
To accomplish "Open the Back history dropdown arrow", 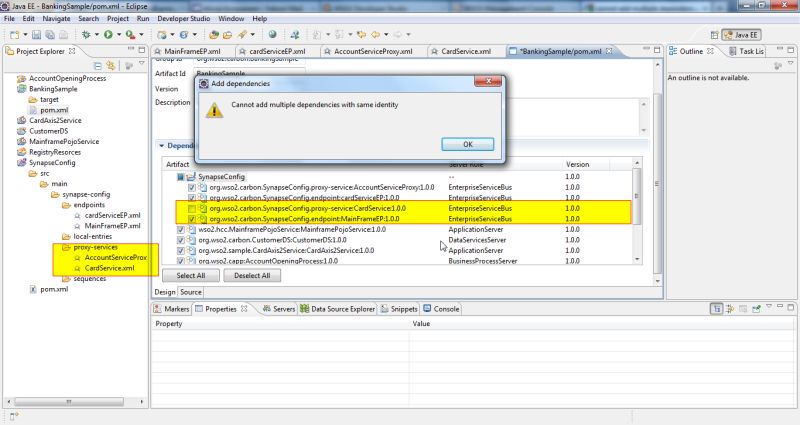I will click(x=386, y=35).
